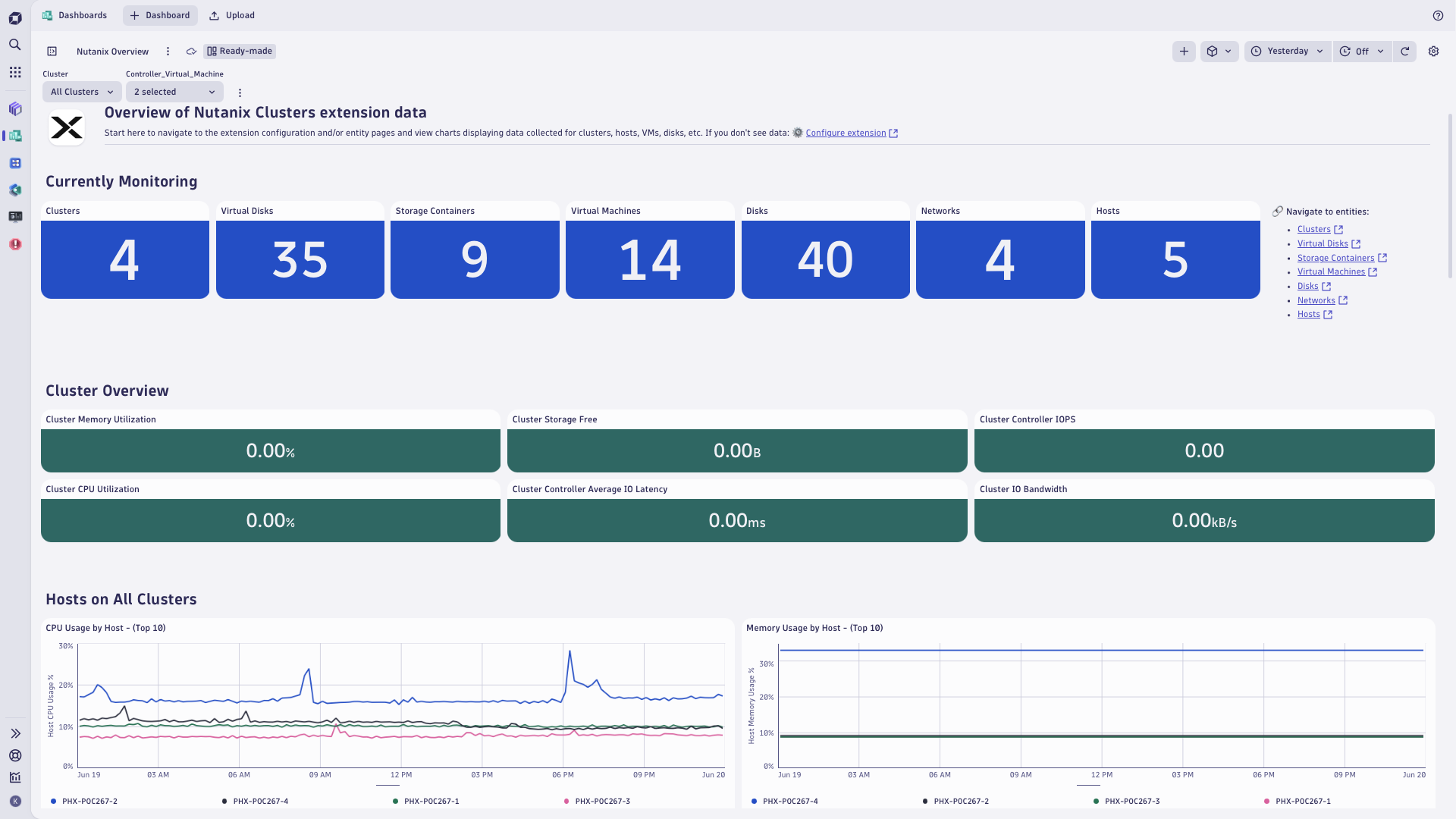Open the blue workflow app in sidebar
This screenshot has width=1456, height=819.
[15, 163]
